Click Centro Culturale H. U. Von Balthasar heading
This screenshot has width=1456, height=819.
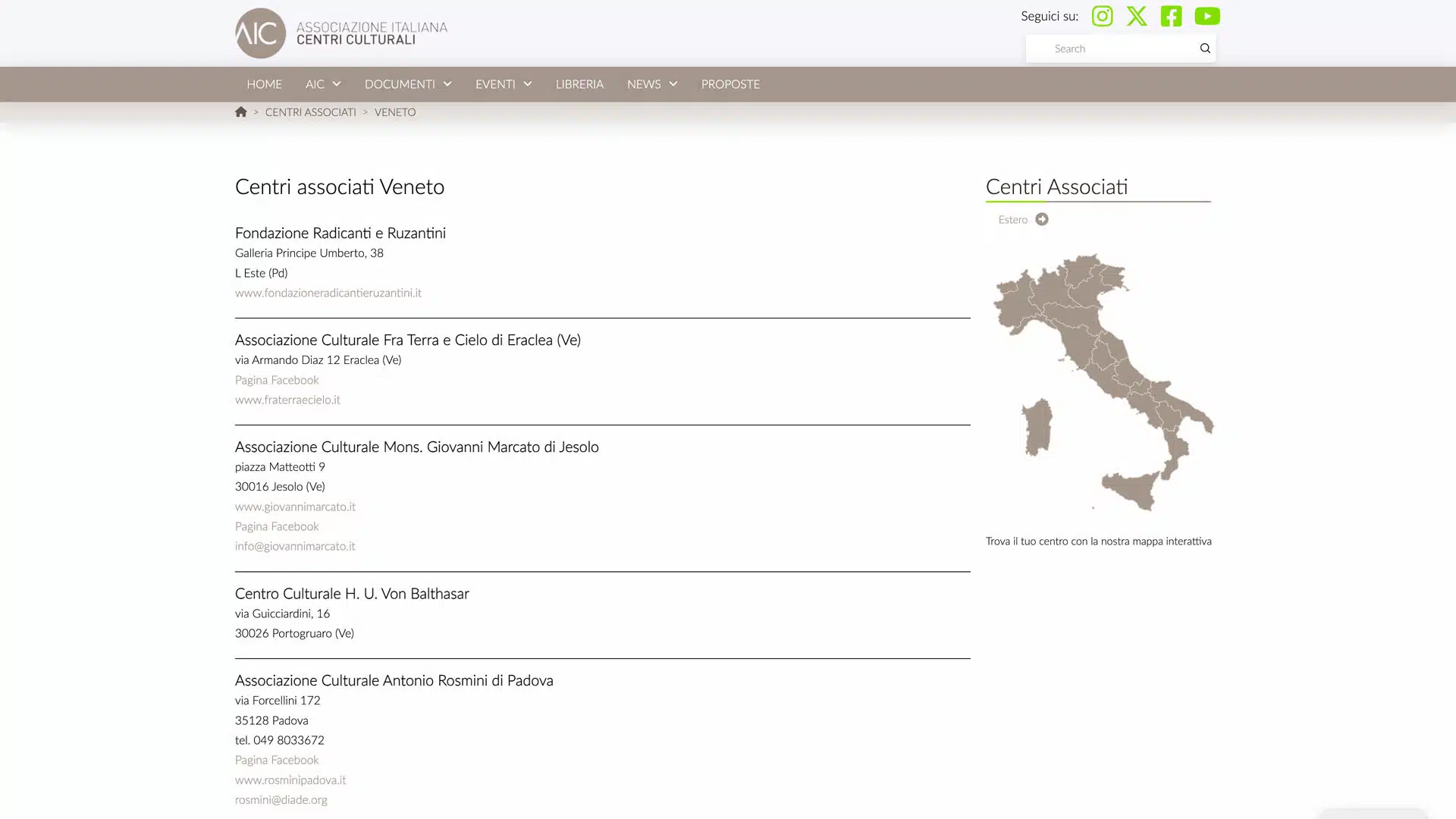pyautogui.click(x=352, y=594)
